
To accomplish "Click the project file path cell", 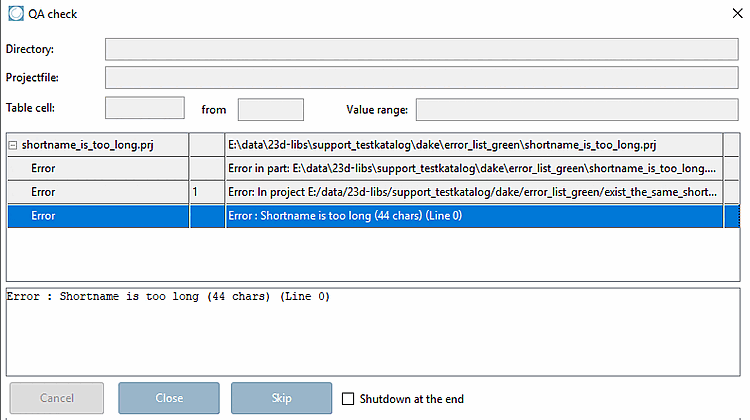I will (474, 145).
